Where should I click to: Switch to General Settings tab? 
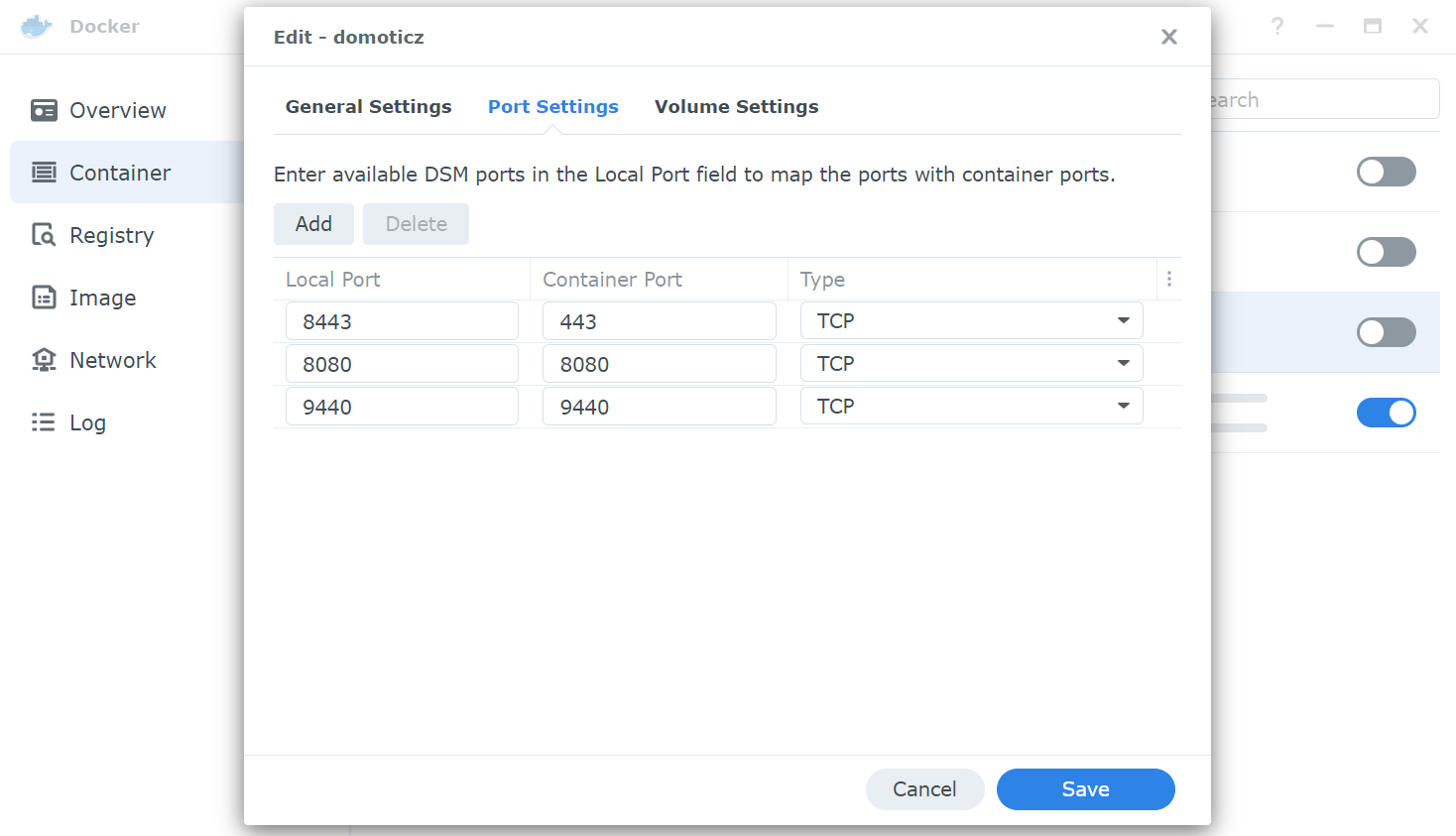[369, 106]
